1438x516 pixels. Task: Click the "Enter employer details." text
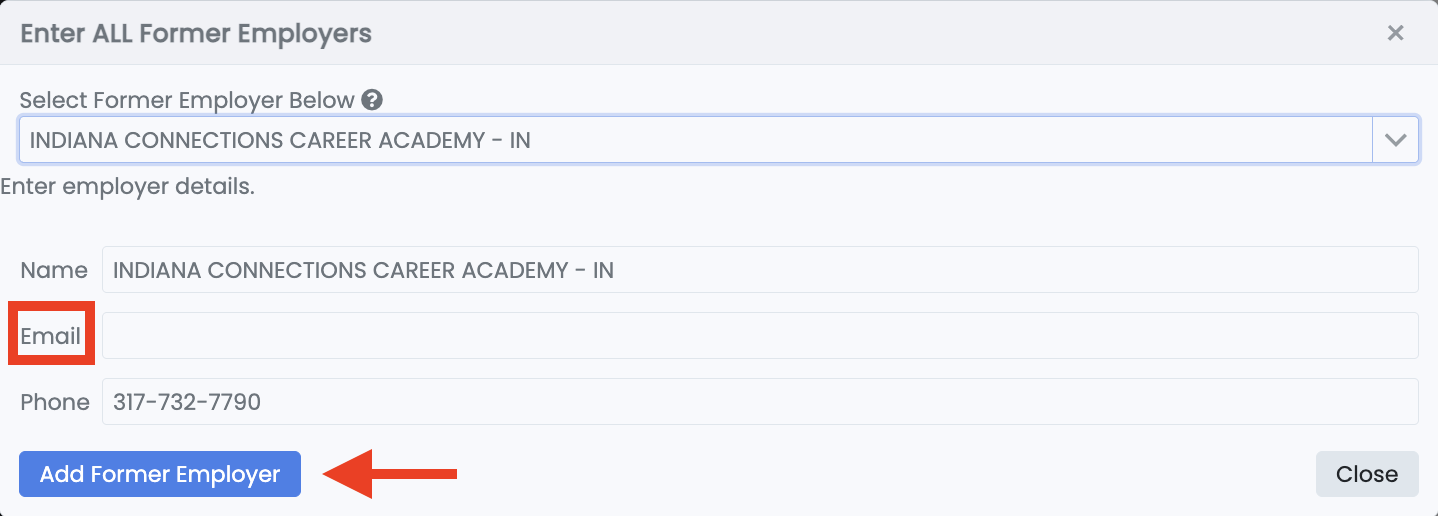(128, 187)
